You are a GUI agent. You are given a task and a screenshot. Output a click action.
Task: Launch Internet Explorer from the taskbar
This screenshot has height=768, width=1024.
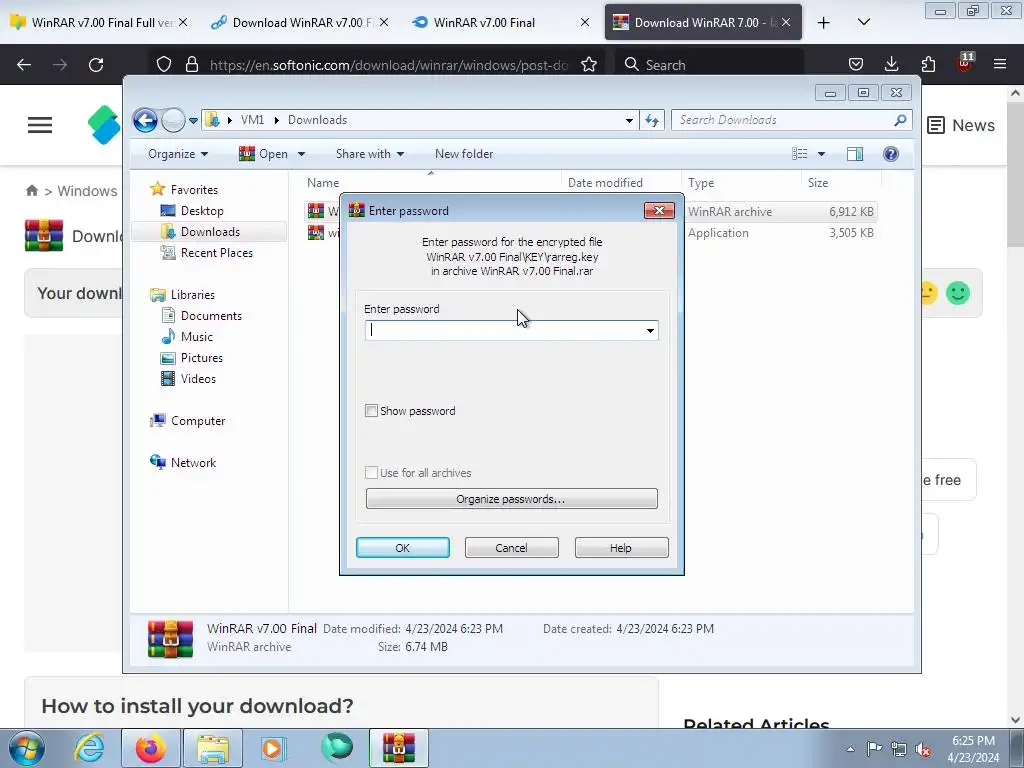[x=89, y=748]
